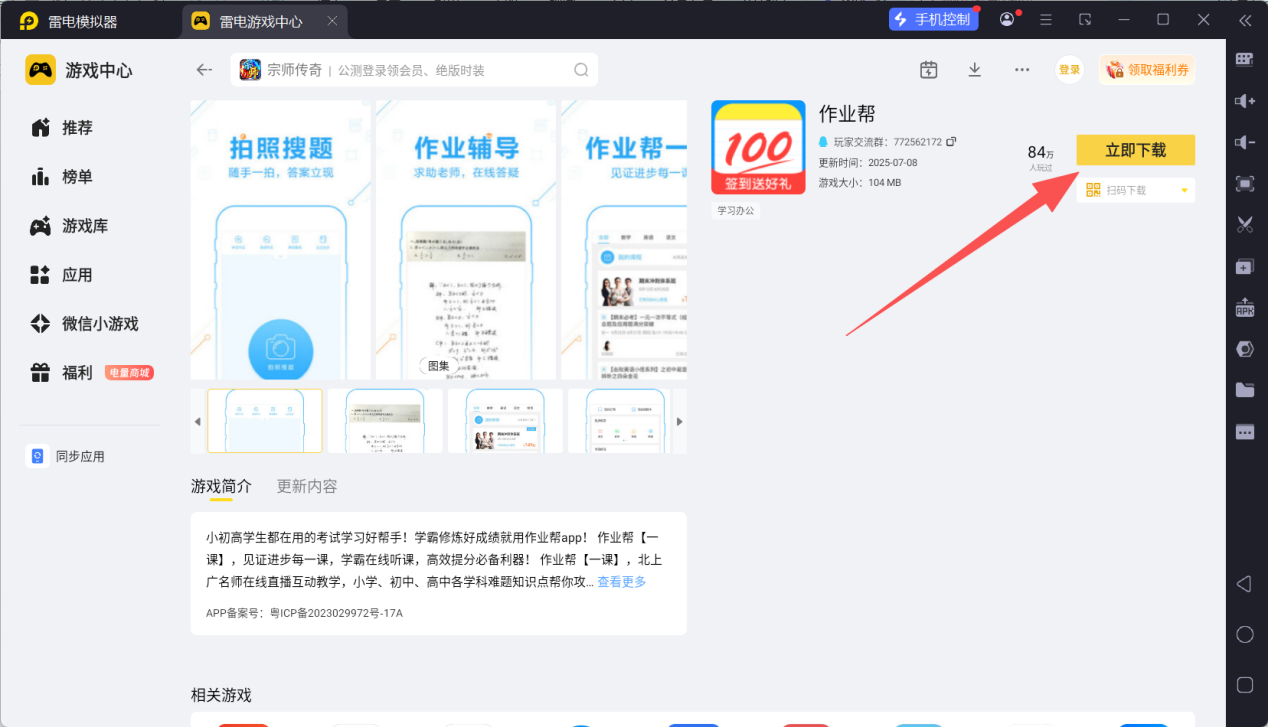Expand the 扫码下载 dropdown
This screenshot has height=727, width=1268.
click(1184, 190)
